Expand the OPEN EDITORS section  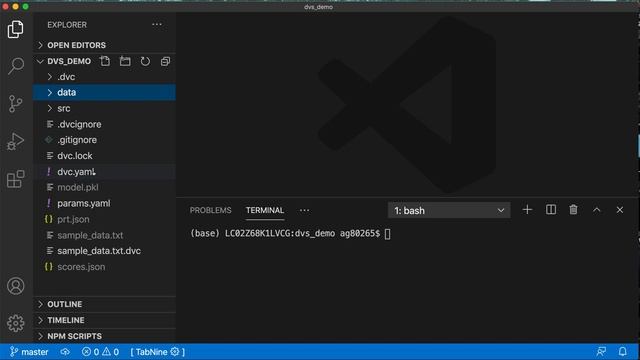(104, 45)
